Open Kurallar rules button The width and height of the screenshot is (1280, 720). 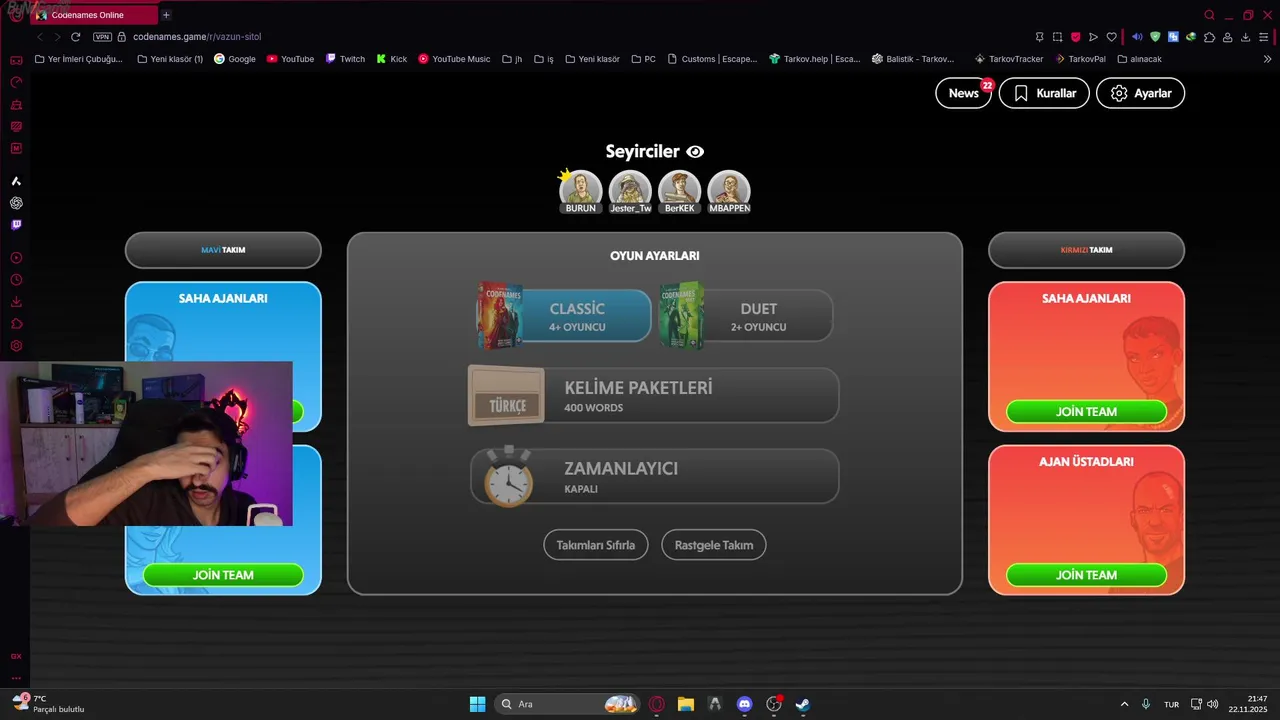tap(1044, 93)
